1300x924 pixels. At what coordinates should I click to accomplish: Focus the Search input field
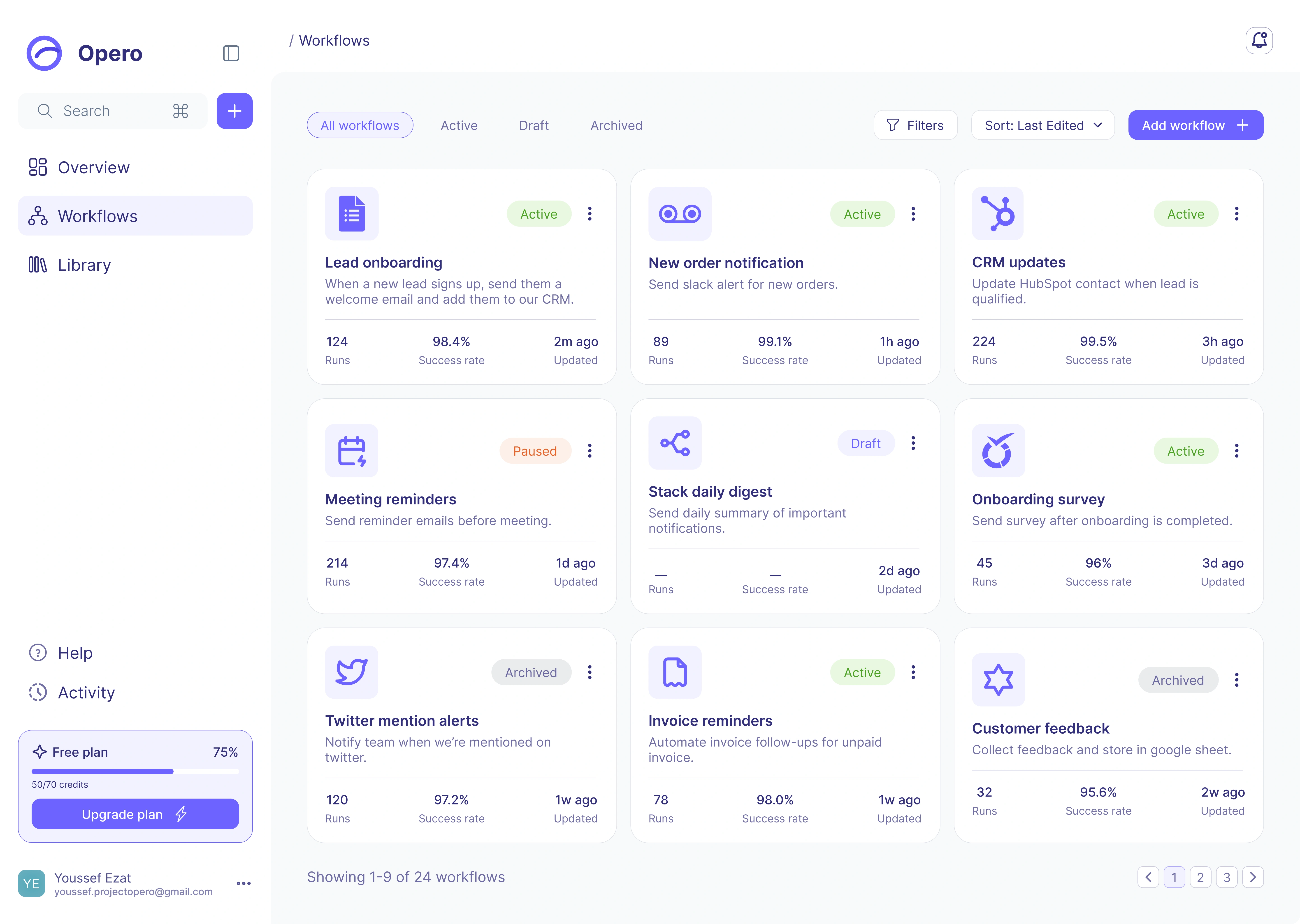point(113,111)
